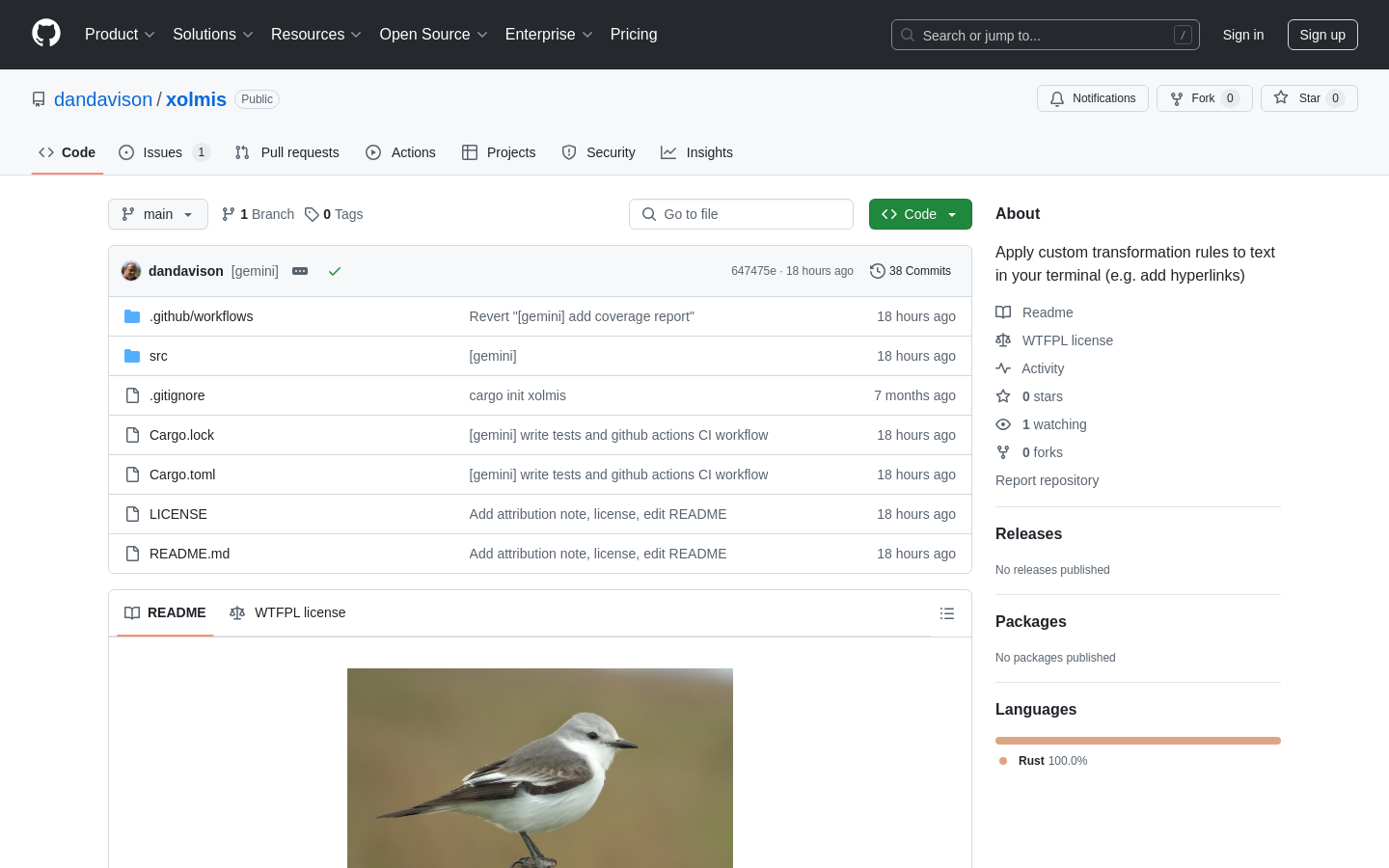
Task: Open Rust 100.0% language link
Action: (x=1043, y=761)
